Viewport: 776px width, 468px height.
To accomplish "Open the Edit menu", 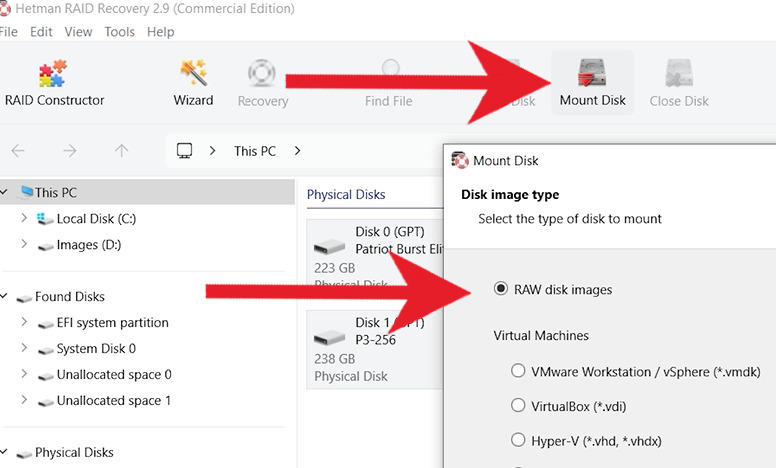I will pos(41,32).
